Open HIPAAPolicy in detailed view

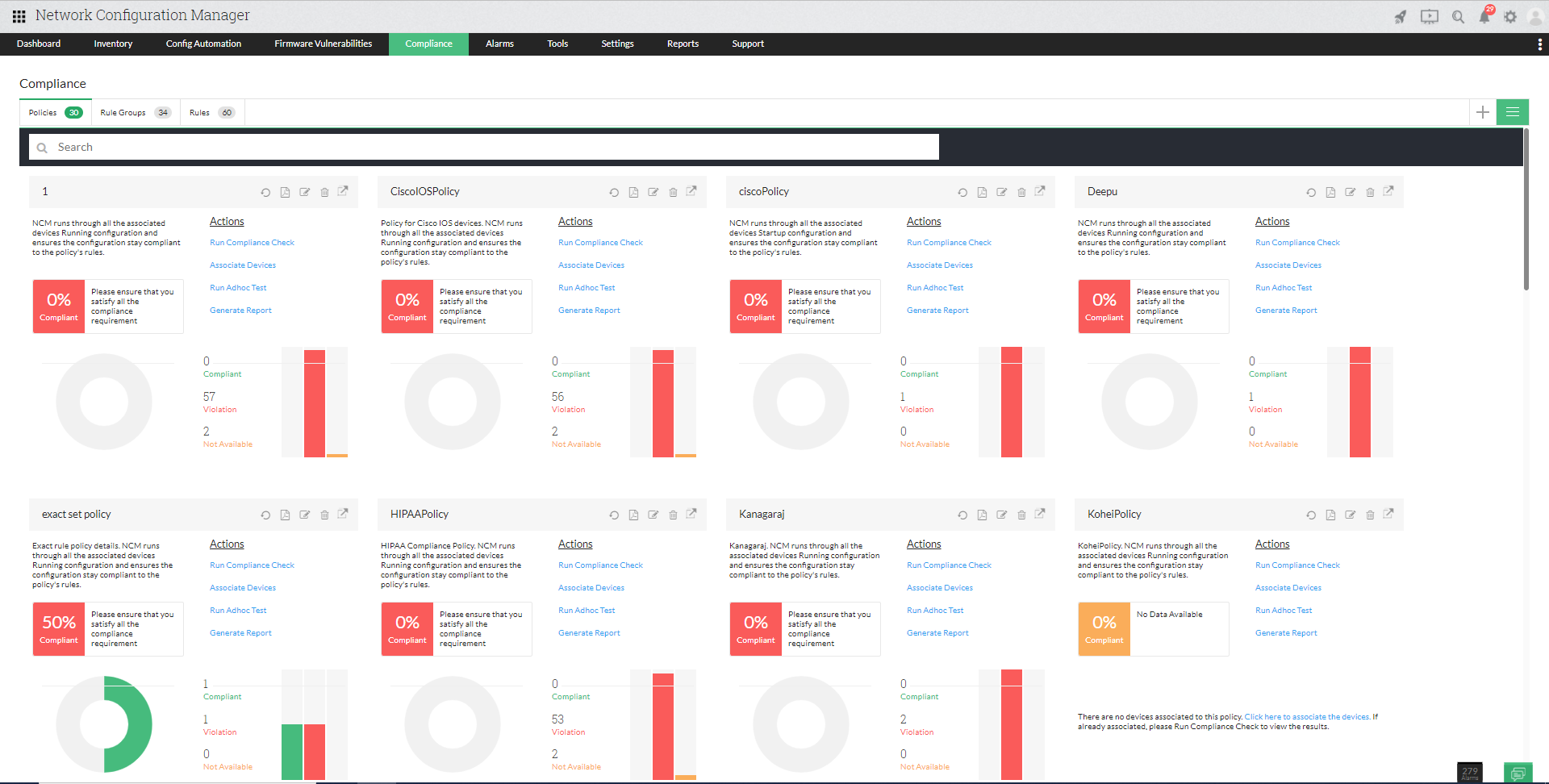[x=691, y=515]
